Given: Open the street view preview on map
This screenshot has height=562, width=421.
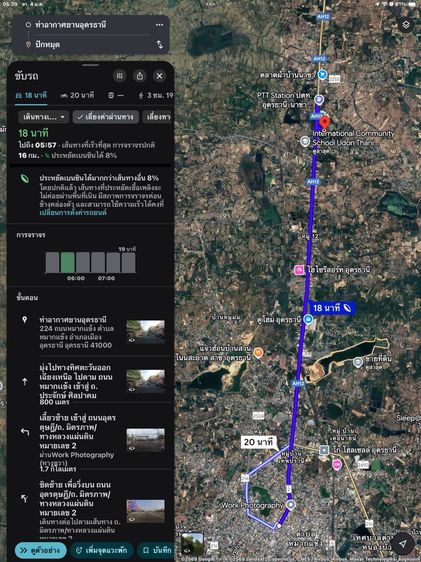Looking at the screenshot, I should [192, 544].
